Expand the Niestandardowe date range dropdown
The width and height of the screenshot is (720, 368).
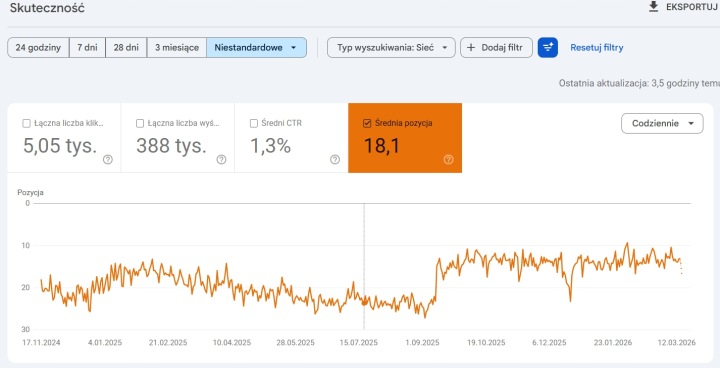coord(256,47)
